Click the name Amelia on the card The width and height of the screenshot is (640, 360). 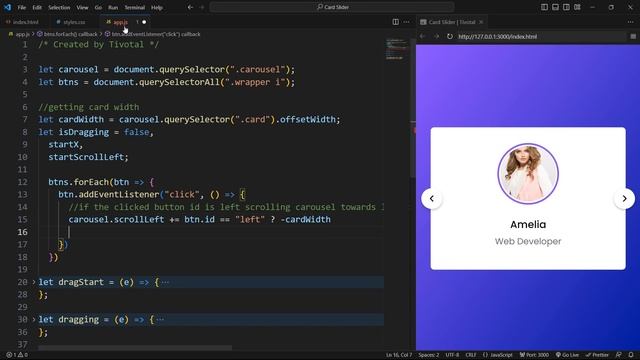point(528,224)
